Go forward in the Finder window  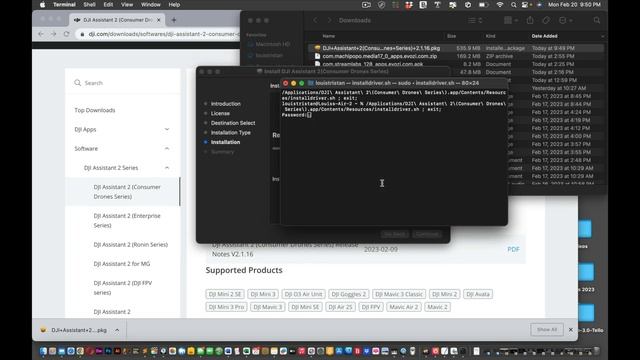tap(329, 20)
